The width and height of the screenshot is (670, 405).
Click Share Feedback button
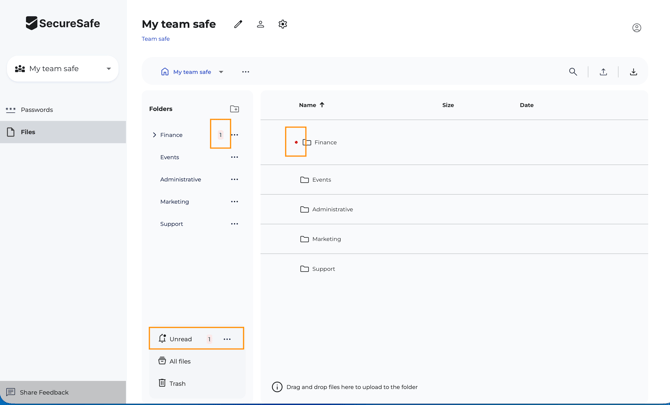point(44,392)
